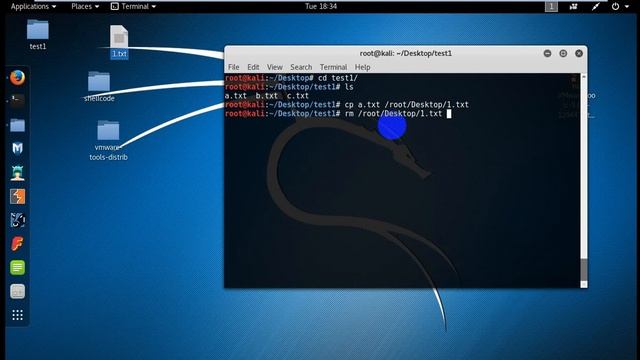Close the terminal window
This screenshot has height=360, width=640.
point(579,53)
